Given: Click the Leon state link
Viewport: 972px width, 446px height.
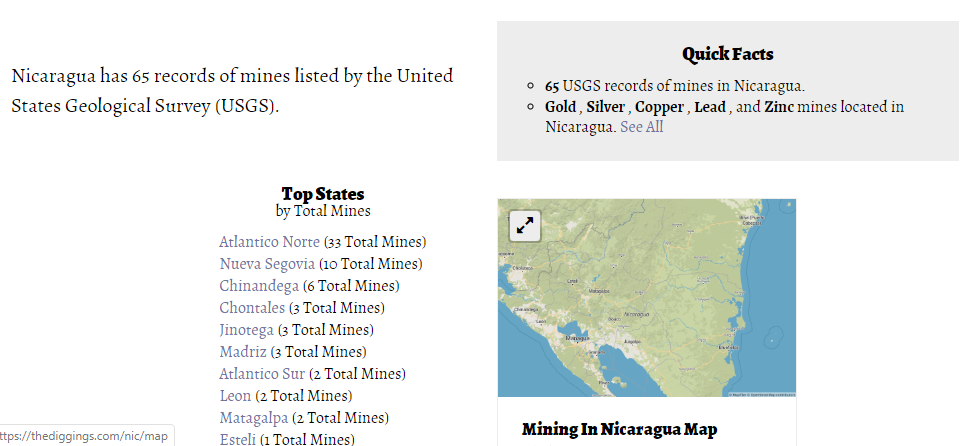Looking at the screenshot, I should coord(235,396).
